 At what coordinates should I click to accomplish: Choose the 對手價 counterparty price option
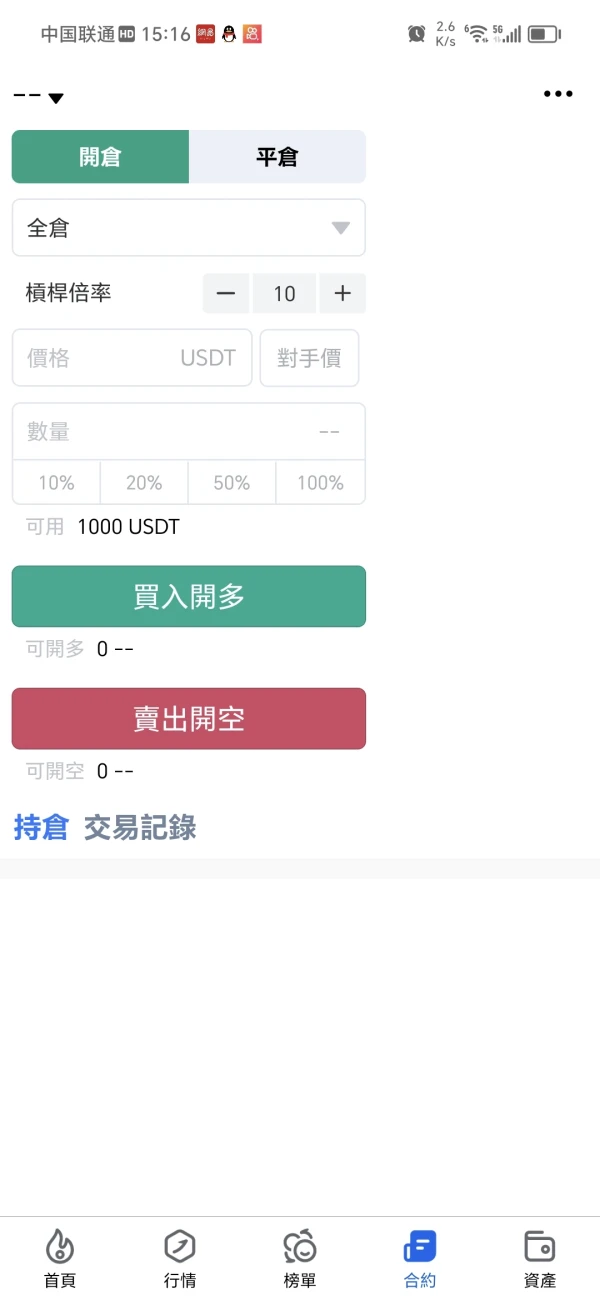[309, 358]
